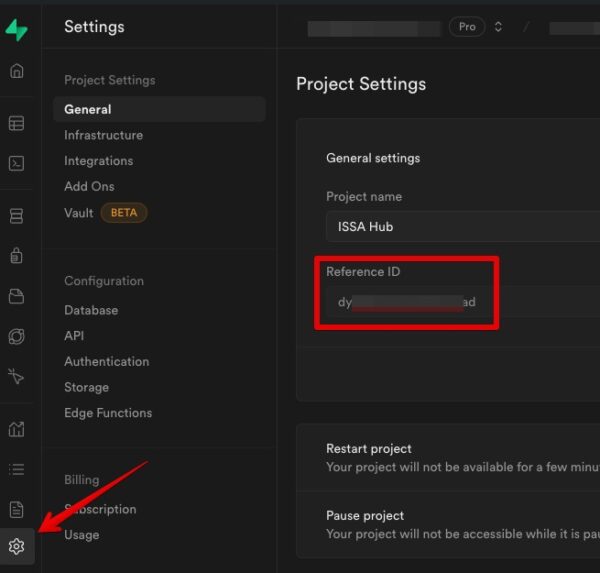
Task: Select Infrastructure in Project Settings menu
Action: [x=103, y=135]
